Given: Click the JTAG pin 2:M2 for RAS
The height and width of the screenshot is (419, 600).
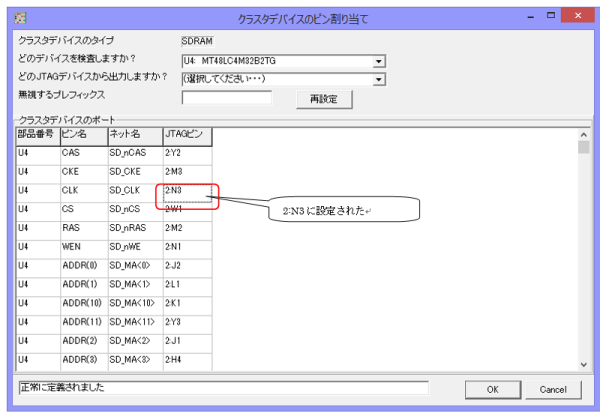Looking at the screenshot, I should (187, 226).
